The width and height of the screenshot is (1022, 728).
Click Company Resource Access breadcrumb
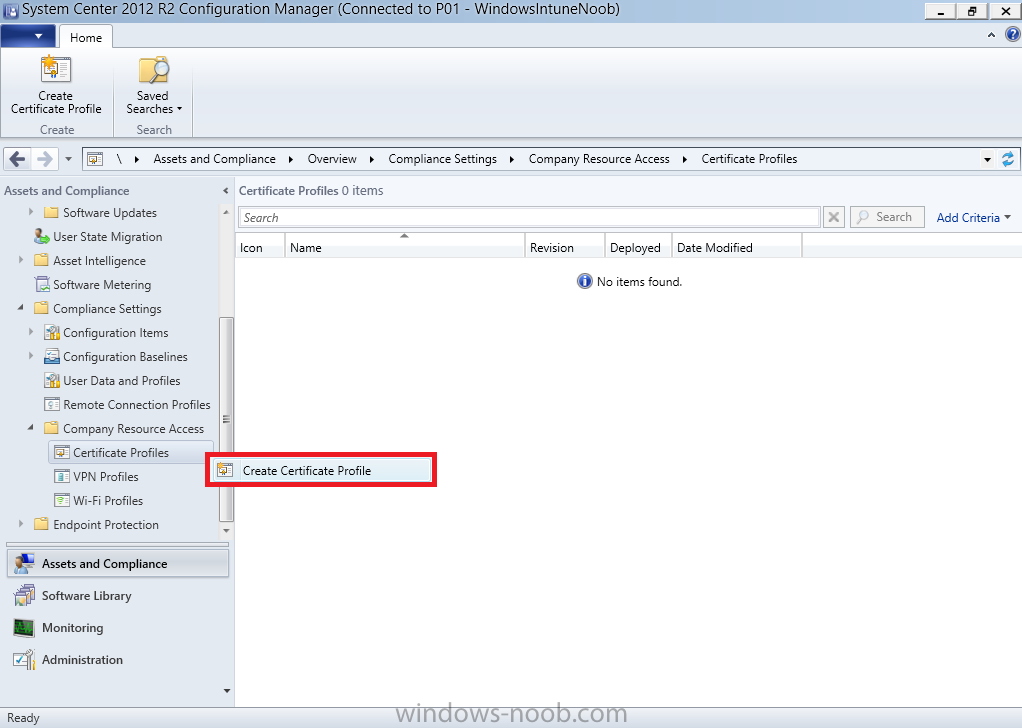(599, 159)
